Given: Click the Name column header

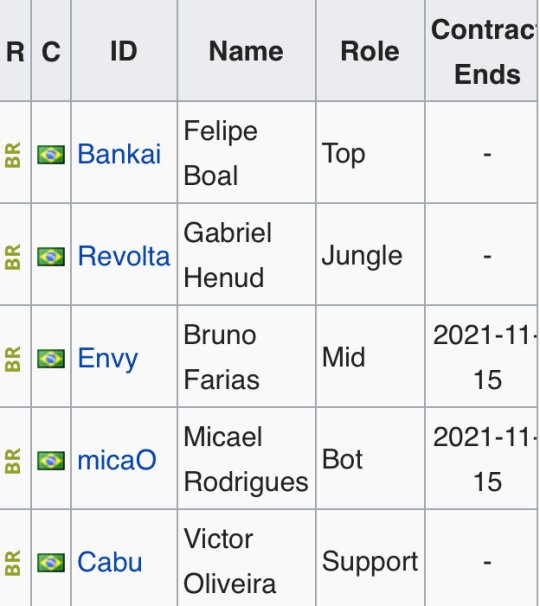Looking at the screenshot, I should click(x=247, y=51).
